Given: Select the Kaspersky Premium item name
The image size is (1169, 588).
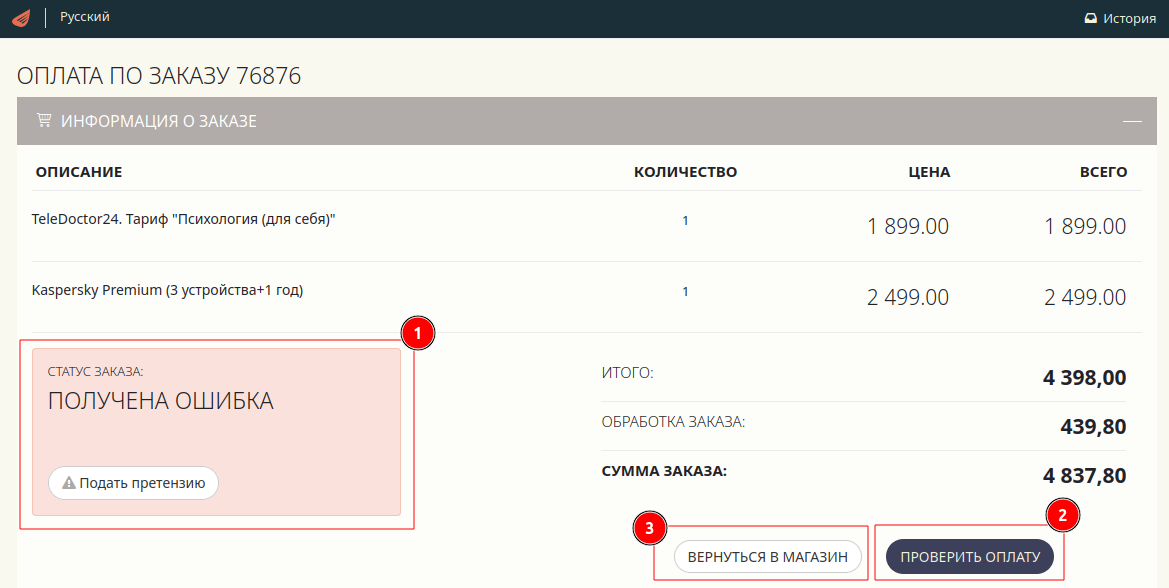Looking at the screenshot, I should point(168,290).
